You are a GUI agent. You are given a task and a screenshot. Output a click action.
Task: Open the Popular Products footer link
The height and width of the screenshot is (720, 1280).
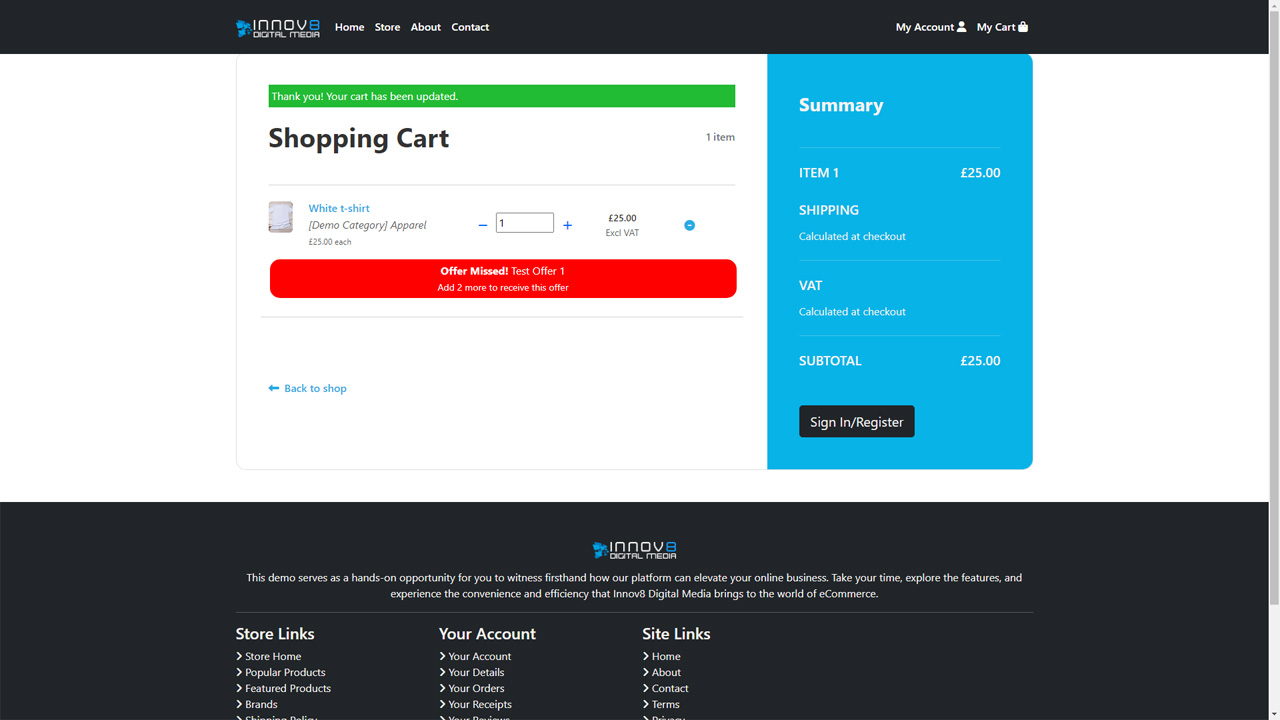coord(285,672)
